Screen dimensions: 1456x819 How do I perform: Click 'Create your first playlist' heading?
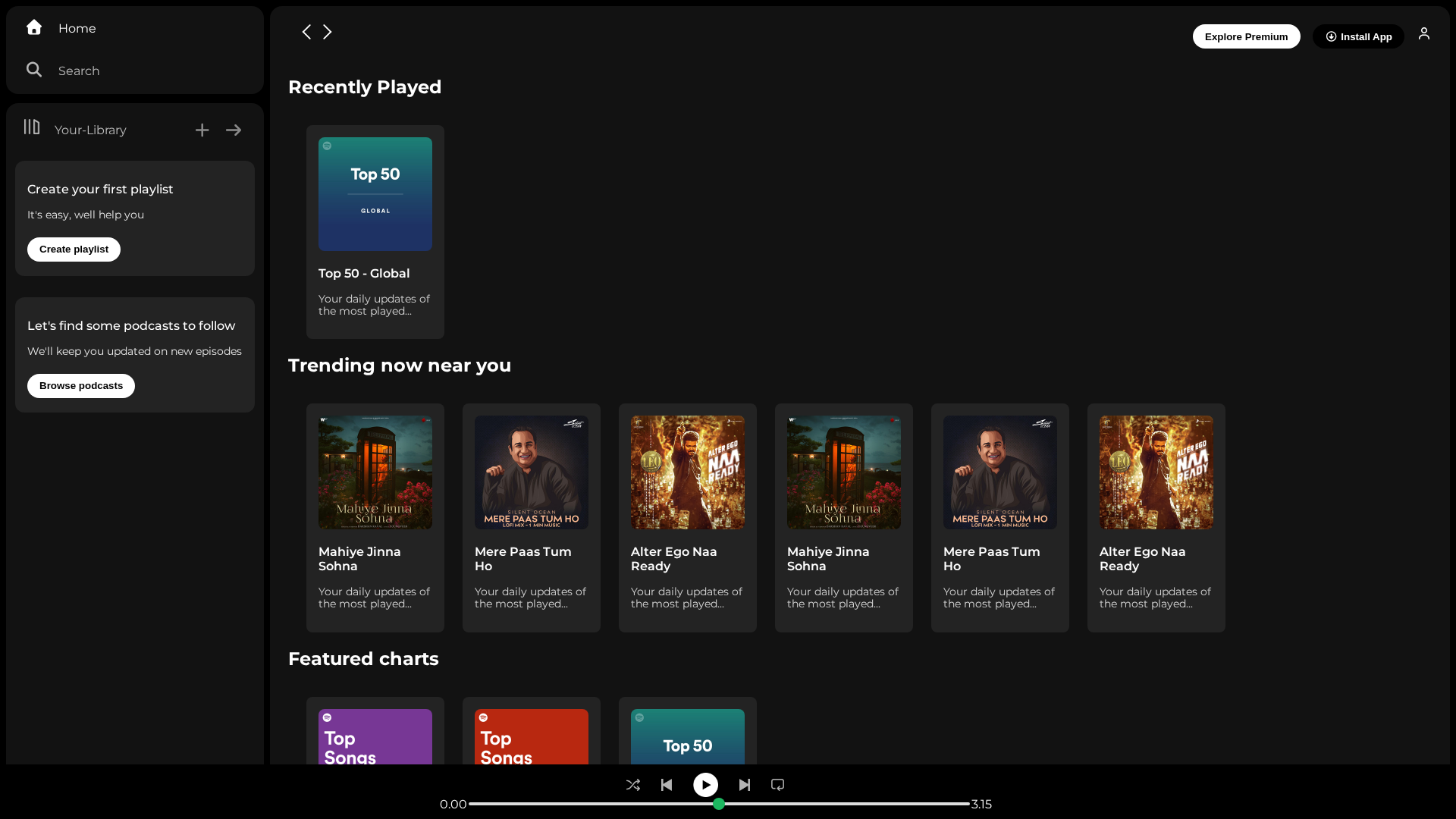(100, 190)
